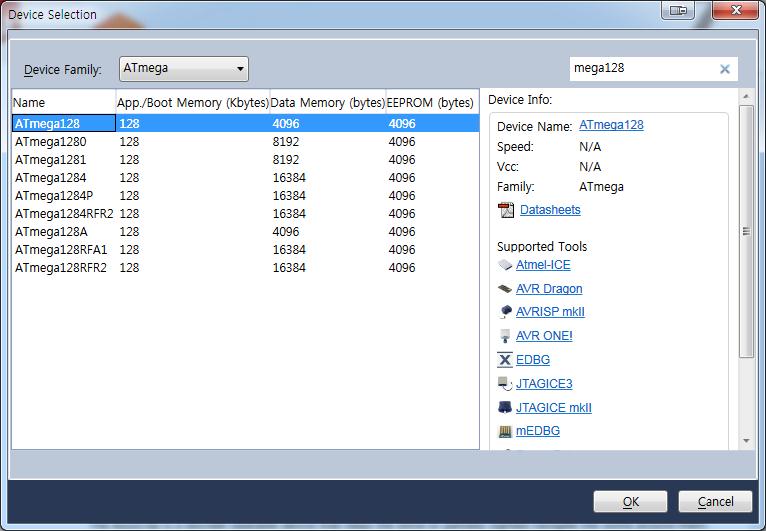Click the AVR Dragon tool icon
Screen dimensions: 766x531
tap(505, 289)
